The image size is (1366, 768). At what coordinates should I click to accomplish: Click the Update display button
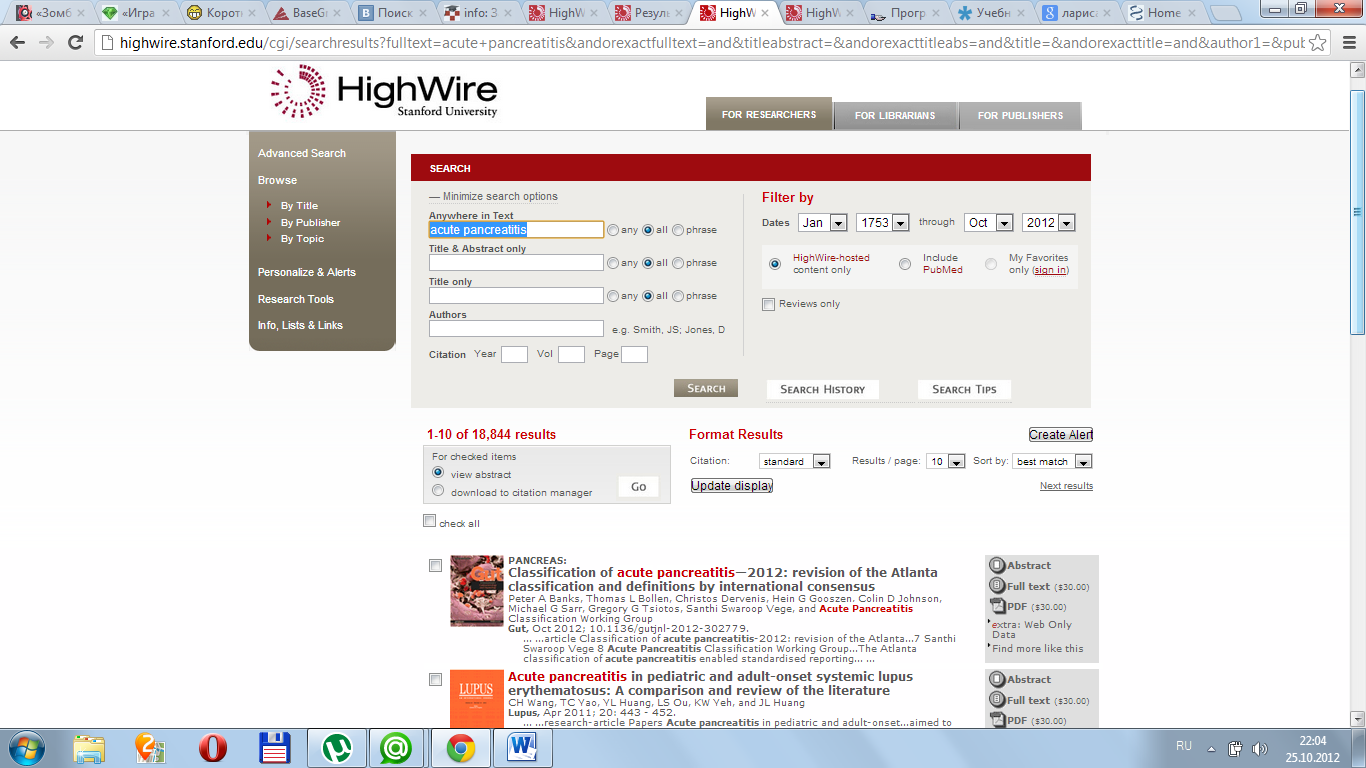(732, 486)
